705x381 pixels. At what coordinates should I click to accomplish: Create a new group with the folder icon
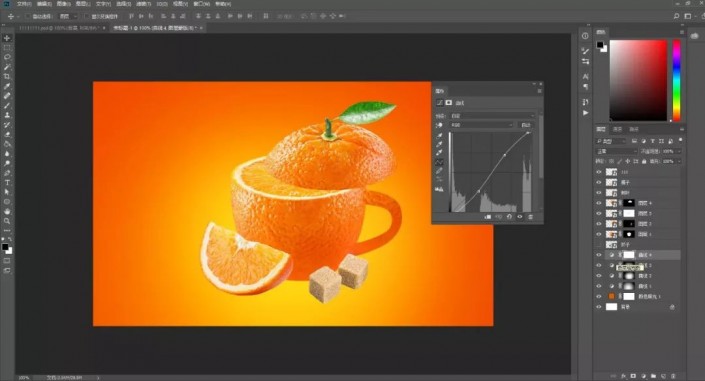pos(653,376)
